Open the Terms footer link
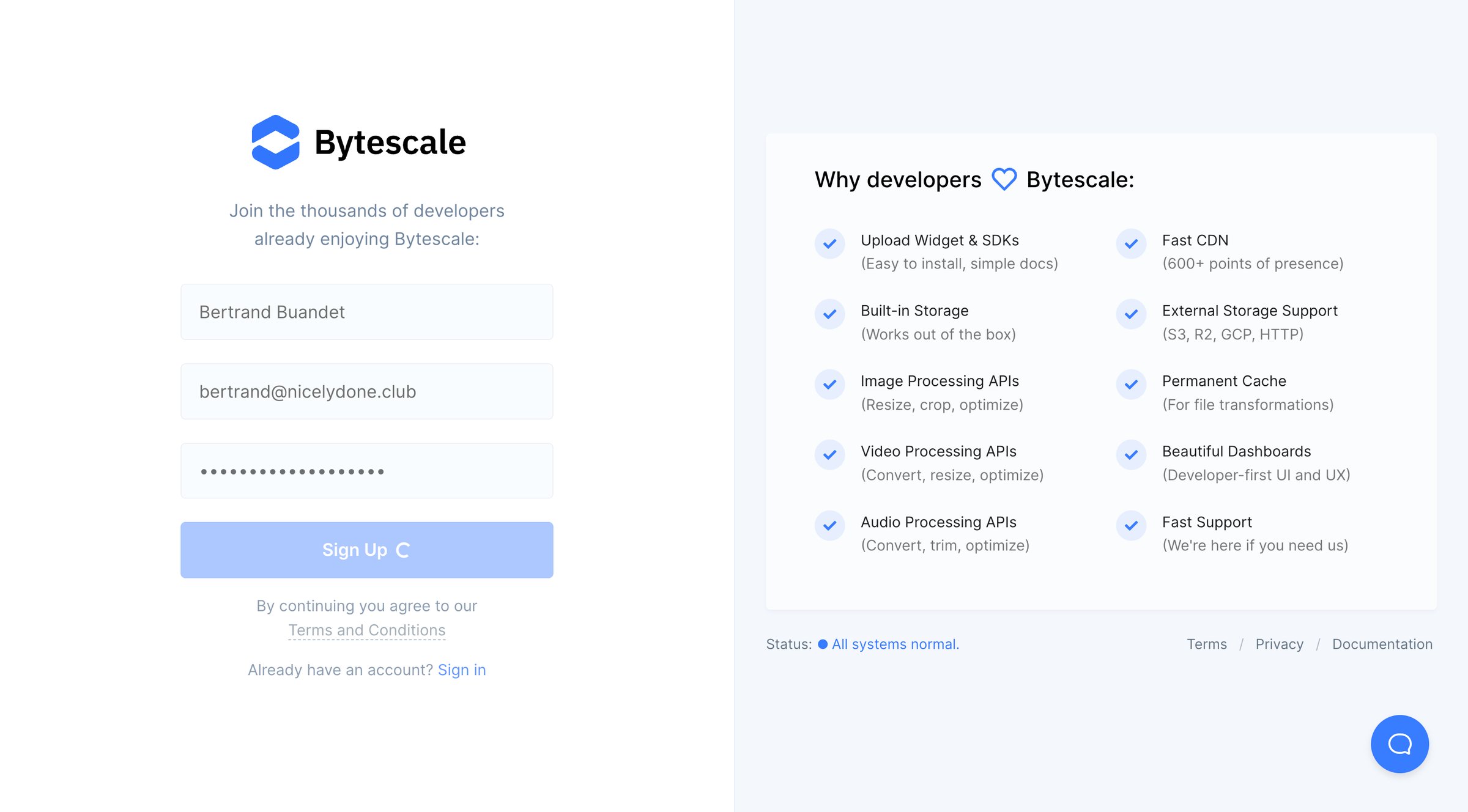 coord(1207,644)
